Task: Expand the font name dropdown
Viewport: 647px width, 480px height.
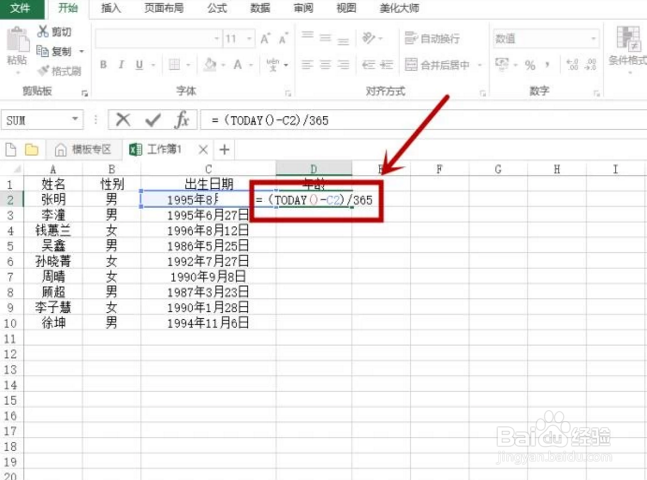Action: coord(217,39)
